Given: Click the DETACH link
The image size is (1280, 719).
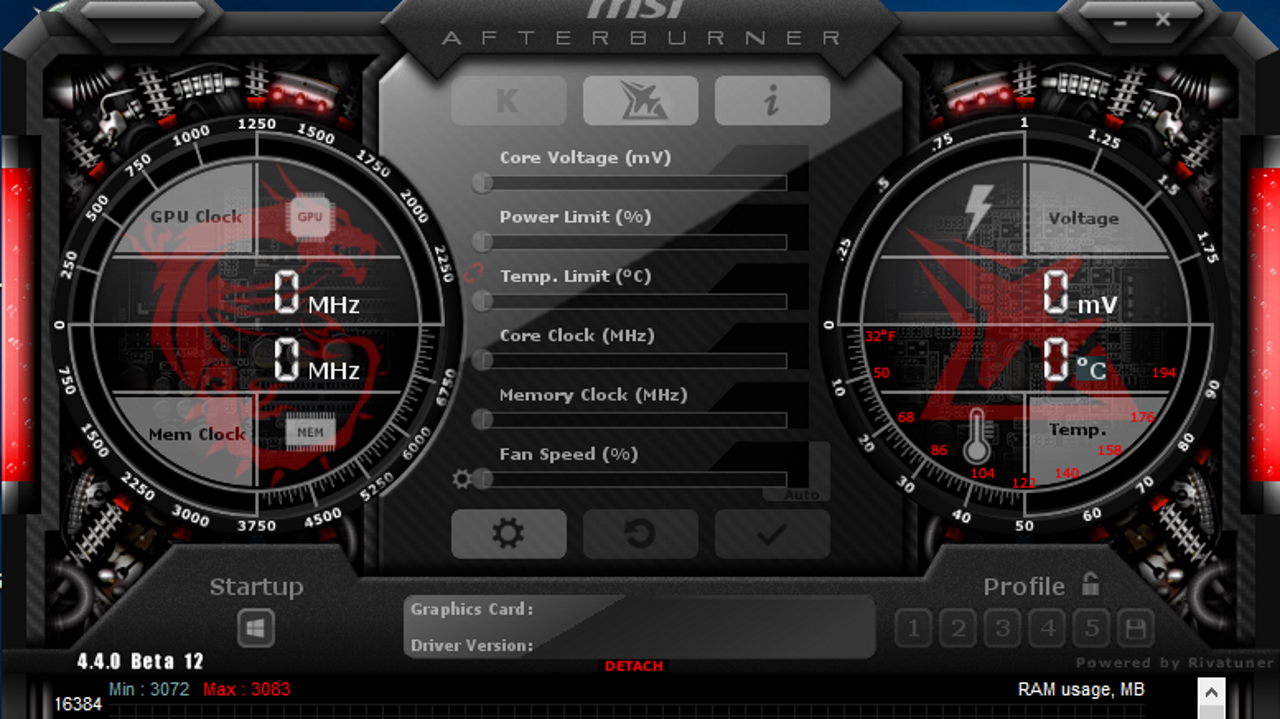Looking at the screenshot, I should click(x=634, y=666).
